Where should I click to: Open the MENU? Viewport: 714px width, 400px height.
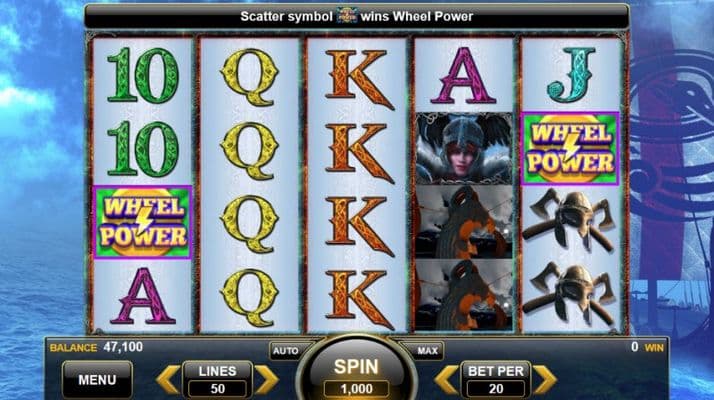[97, 379]
